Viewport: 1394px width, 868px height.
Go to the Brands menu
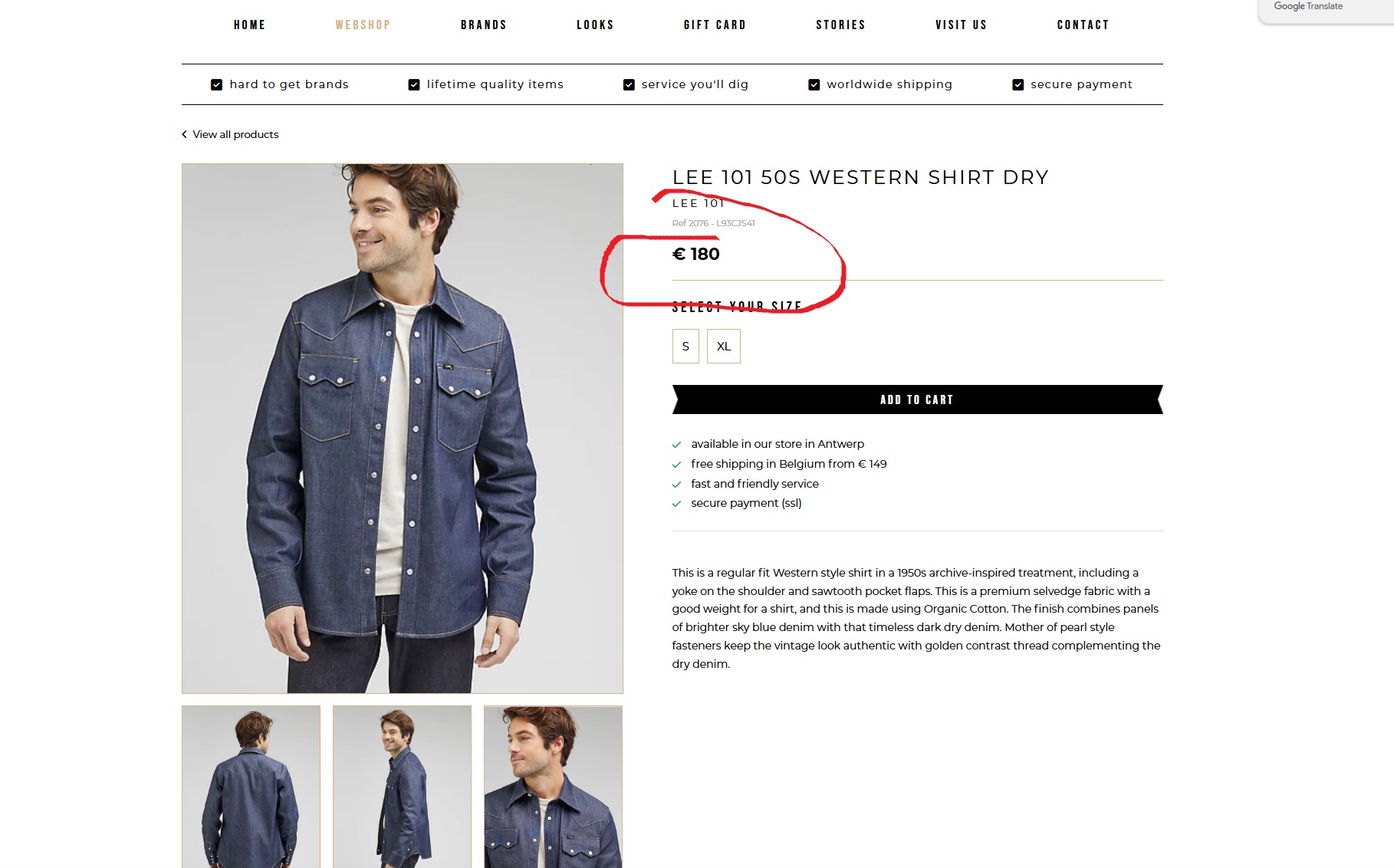pos(484,25)
